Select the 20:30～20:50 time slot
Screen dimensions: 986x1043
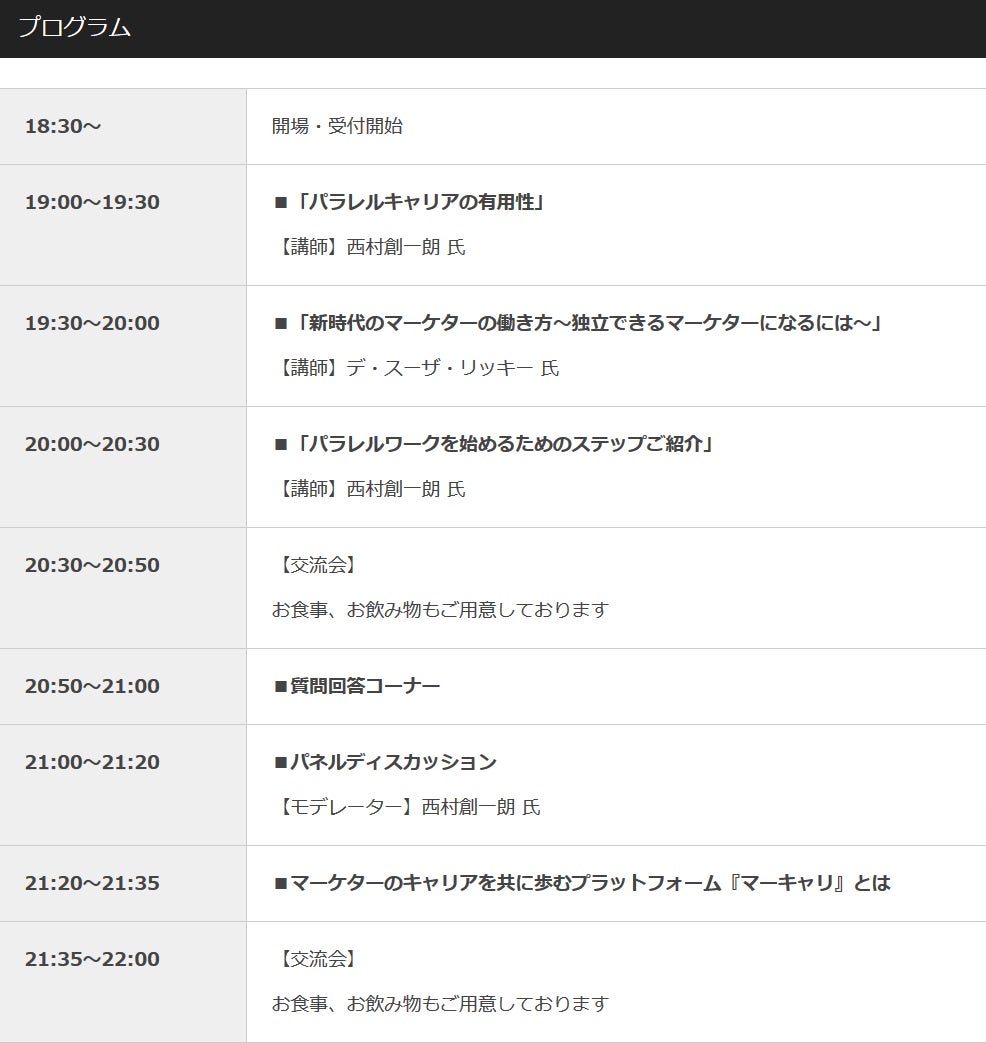point(92,565)
